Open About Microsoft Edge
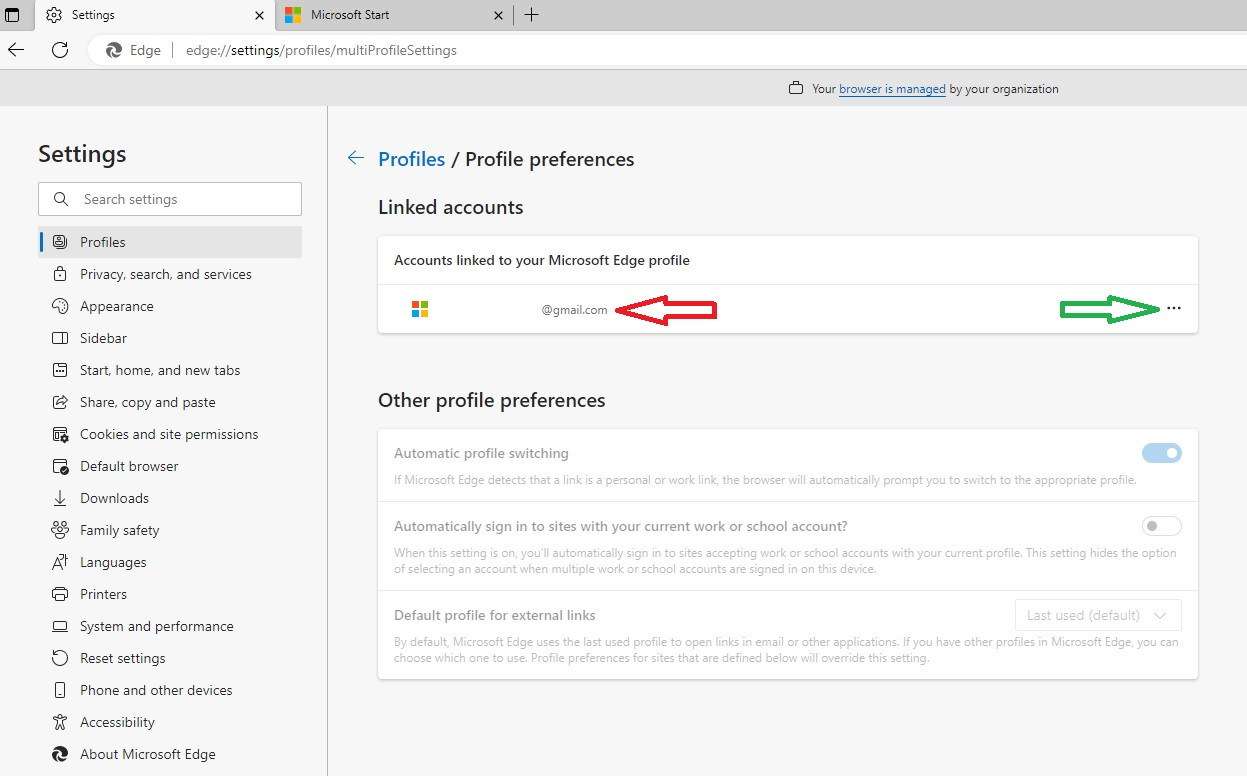Viewport: 1247px width, 776px height. pos(170,754)
